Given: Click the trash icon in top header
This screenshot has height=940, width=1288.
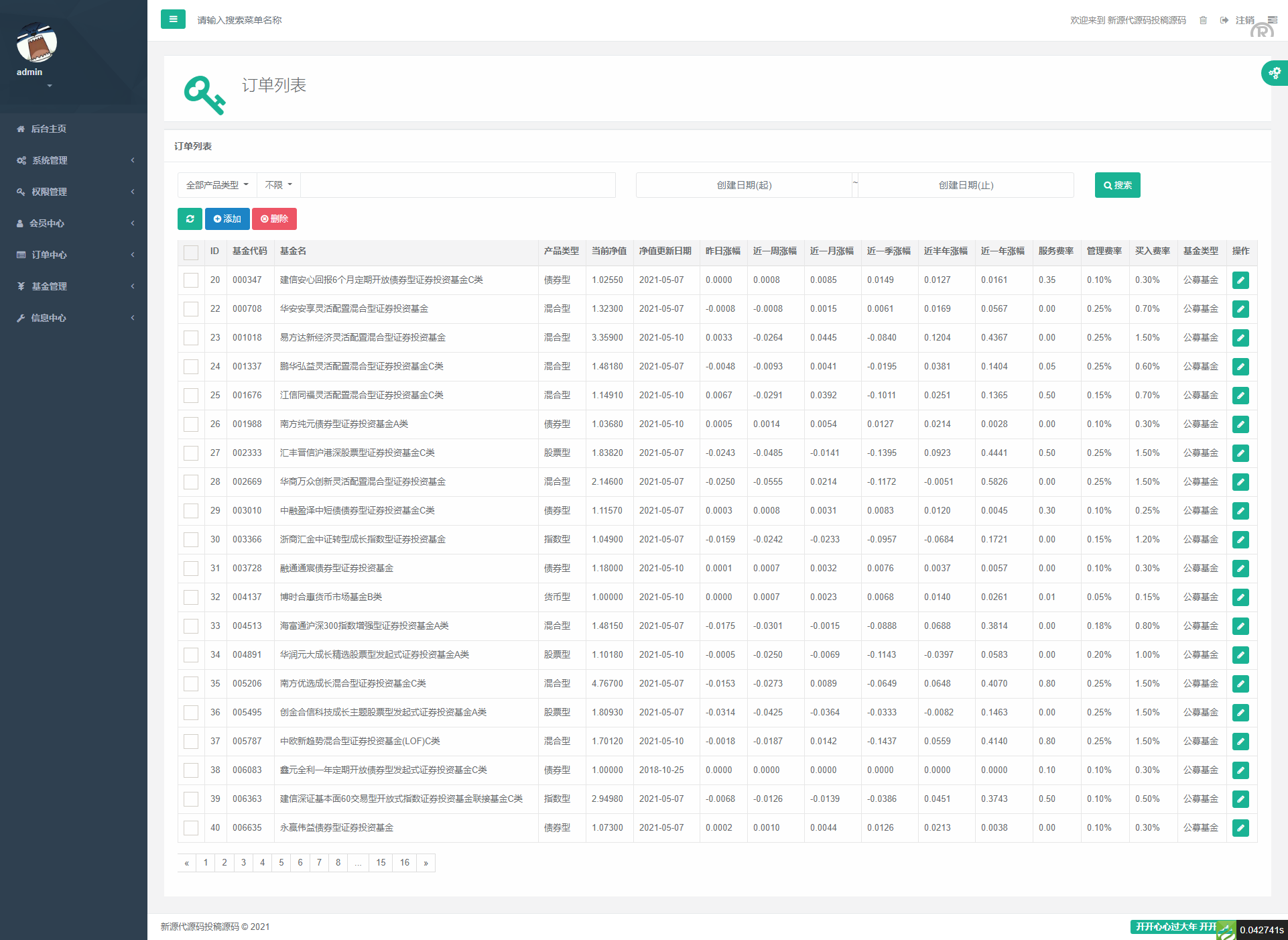Looking at the screenshot, I should (x=1203, y=20).
